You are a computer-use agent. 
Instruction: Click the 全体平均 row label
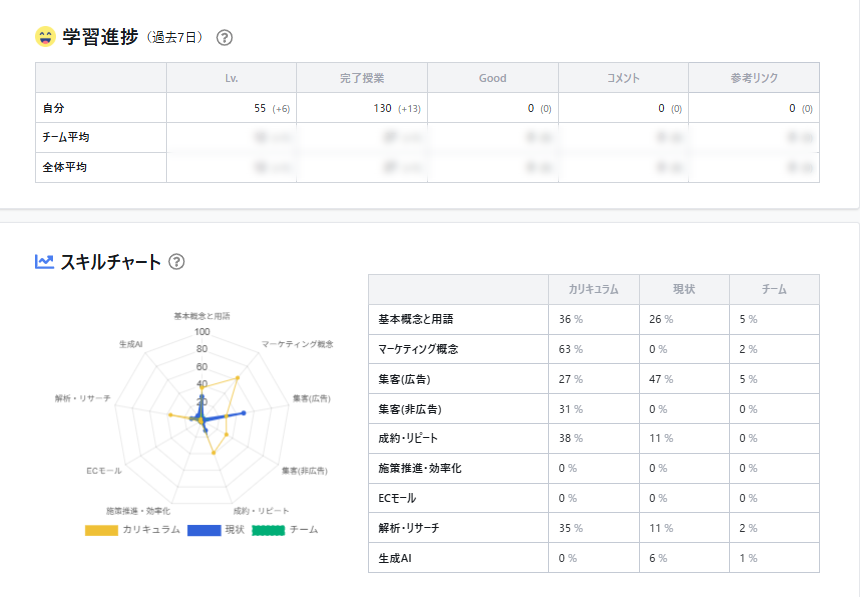[65, 167]
